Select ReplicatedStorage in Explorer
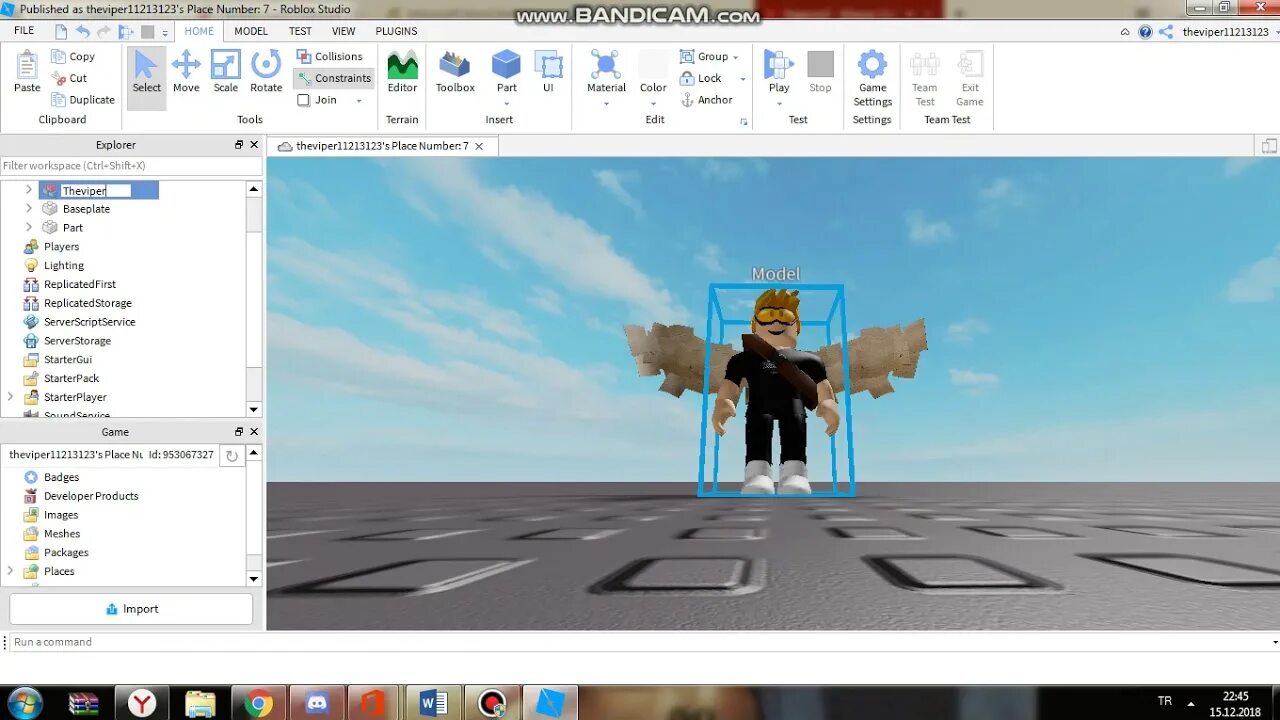1280x720 pixels. [88, 303]
